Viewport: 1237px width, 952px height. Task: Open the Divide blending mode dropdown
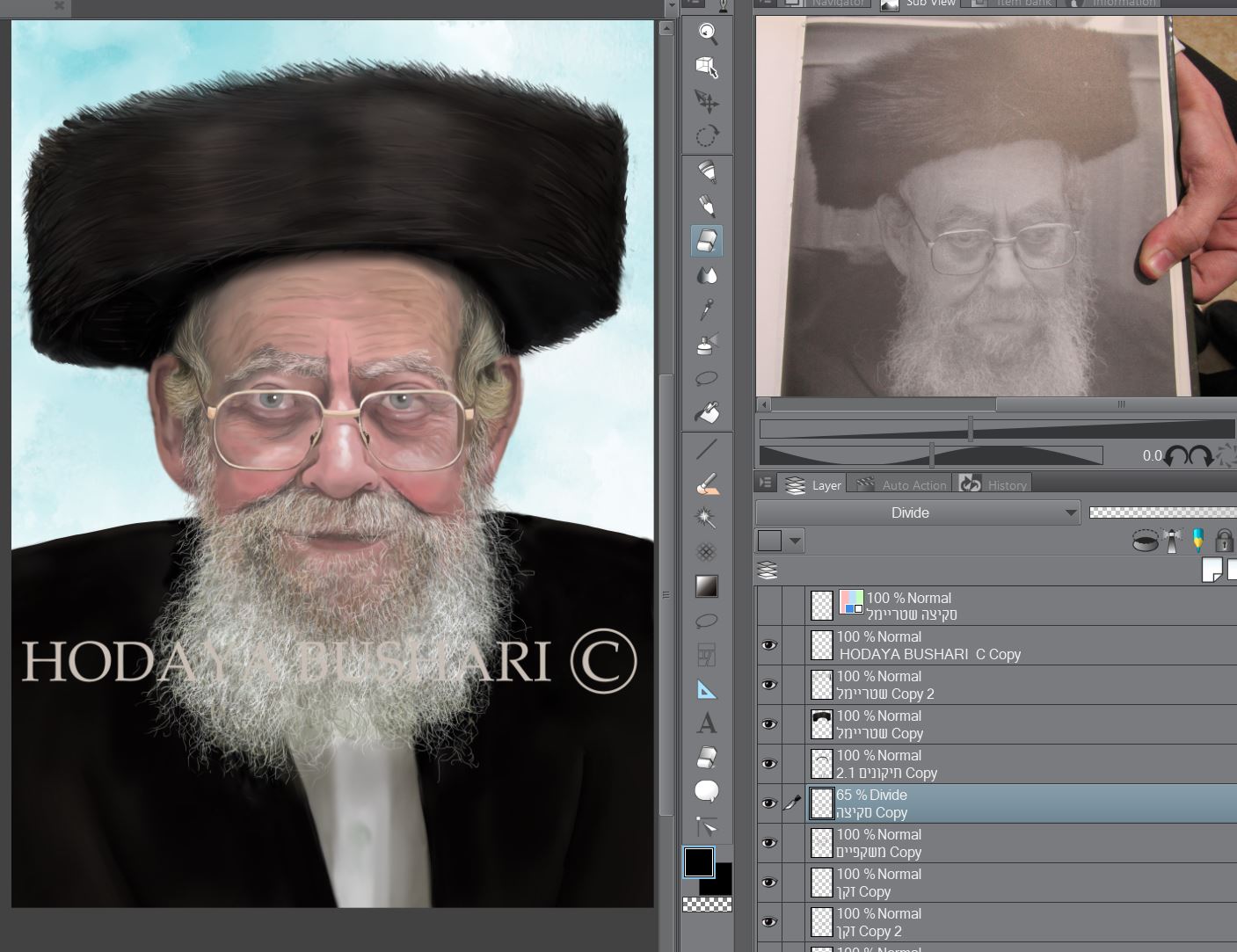(x=919, y=512)
